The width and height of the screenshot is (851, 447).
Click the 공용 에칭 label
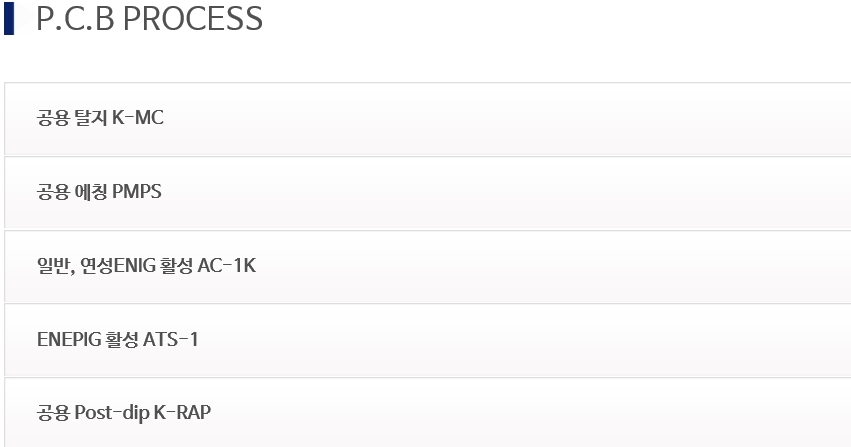pyautogui.click(x=72, y=191)
